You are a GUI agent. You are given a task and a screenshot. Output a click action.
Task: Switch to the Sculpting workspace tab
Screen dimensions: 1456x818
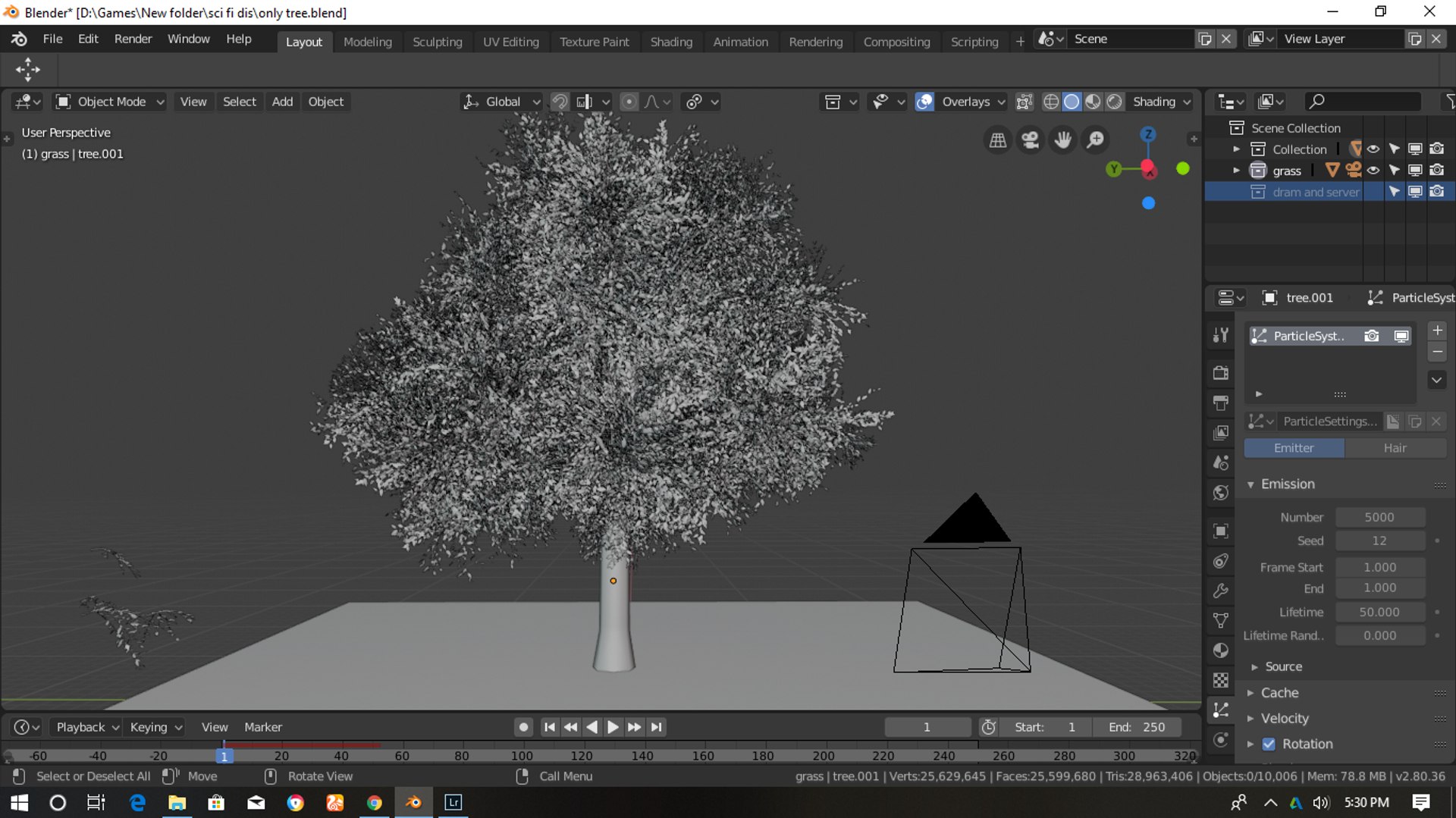click(x=437, y=42)
